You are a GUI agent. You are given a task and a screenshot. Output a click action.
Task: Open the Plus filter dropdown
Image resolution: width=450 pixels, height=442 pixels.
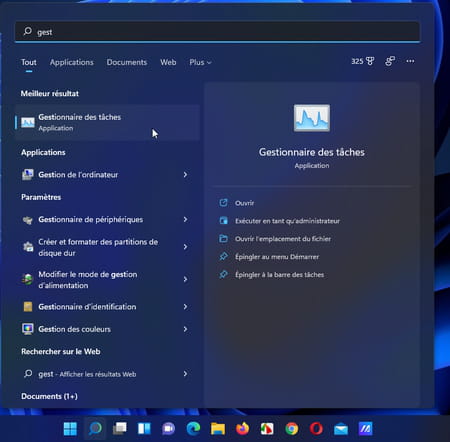[x=200, y=62]
